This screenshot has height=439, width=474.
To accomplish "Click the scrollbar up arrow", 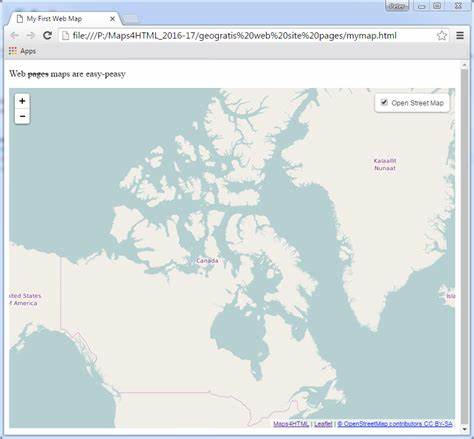I will [464, 65].
